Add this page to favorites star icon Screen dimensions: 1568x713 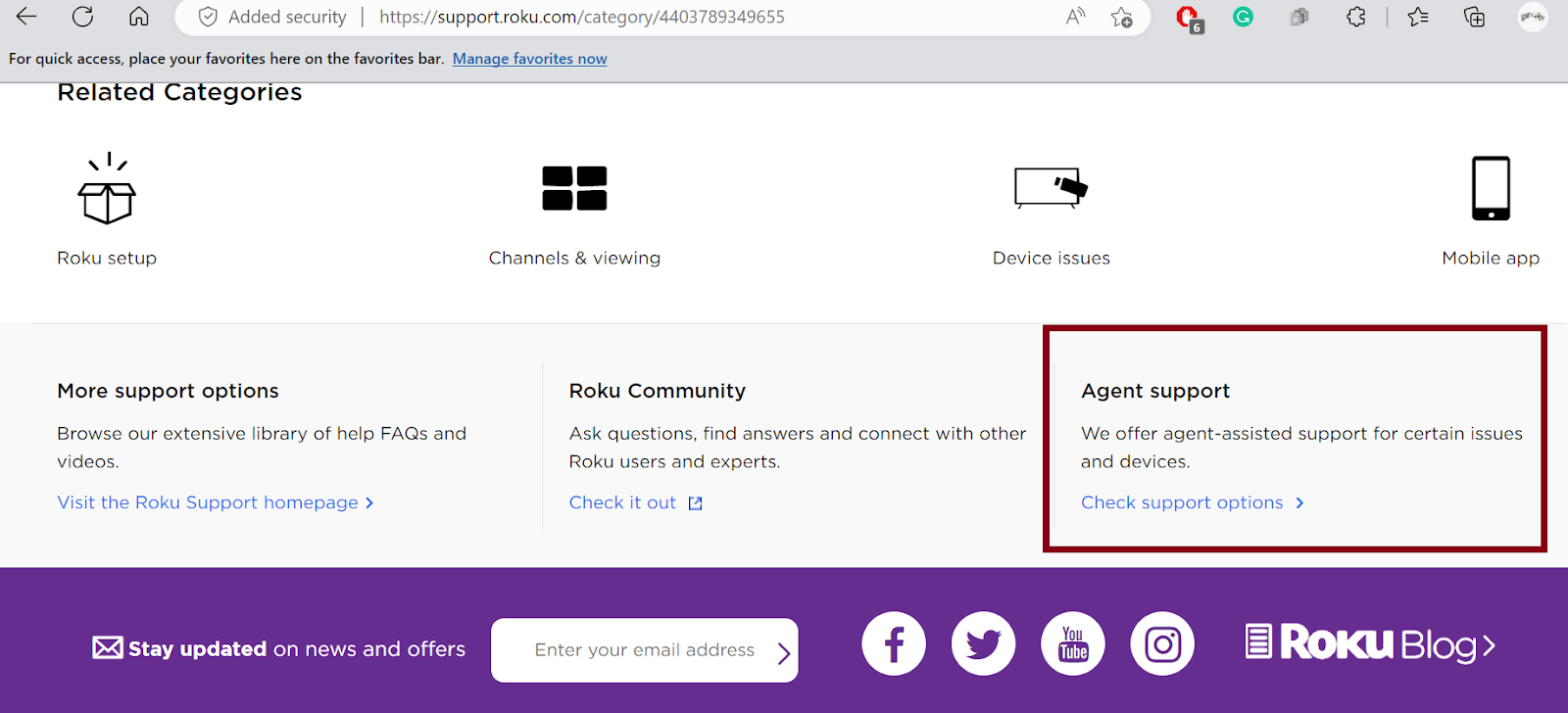pos(1122,17)
